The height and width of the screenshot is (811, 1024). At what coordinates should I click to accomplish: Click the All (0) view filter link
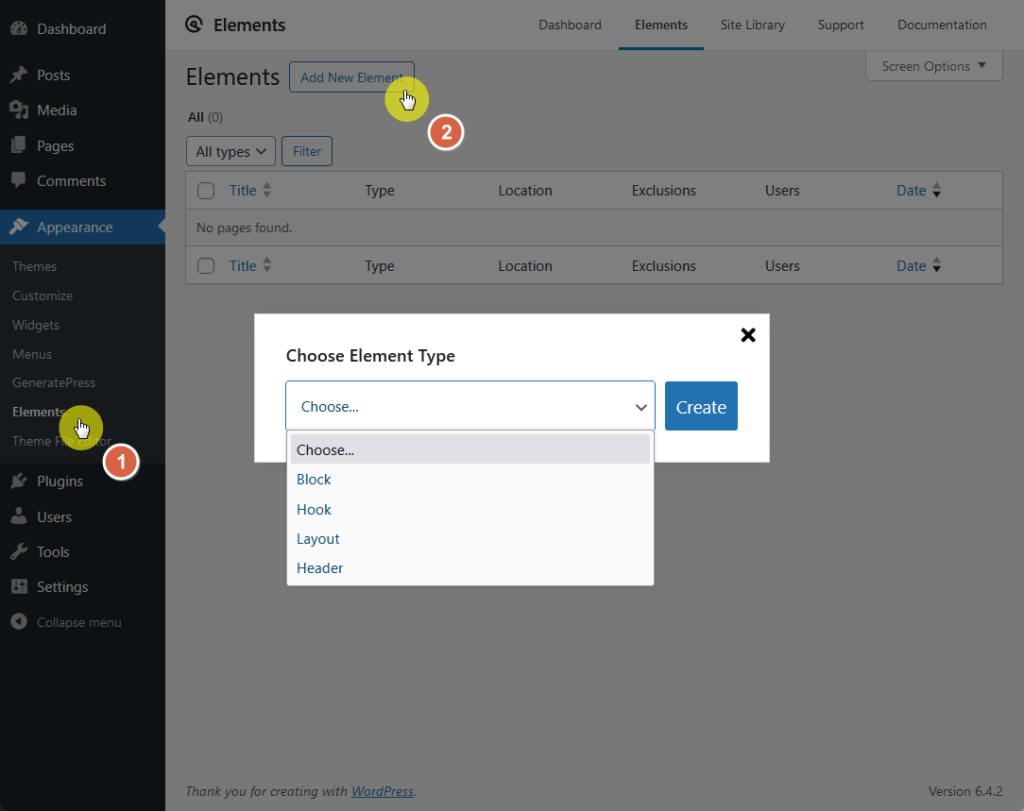click(x=205, y=118)
